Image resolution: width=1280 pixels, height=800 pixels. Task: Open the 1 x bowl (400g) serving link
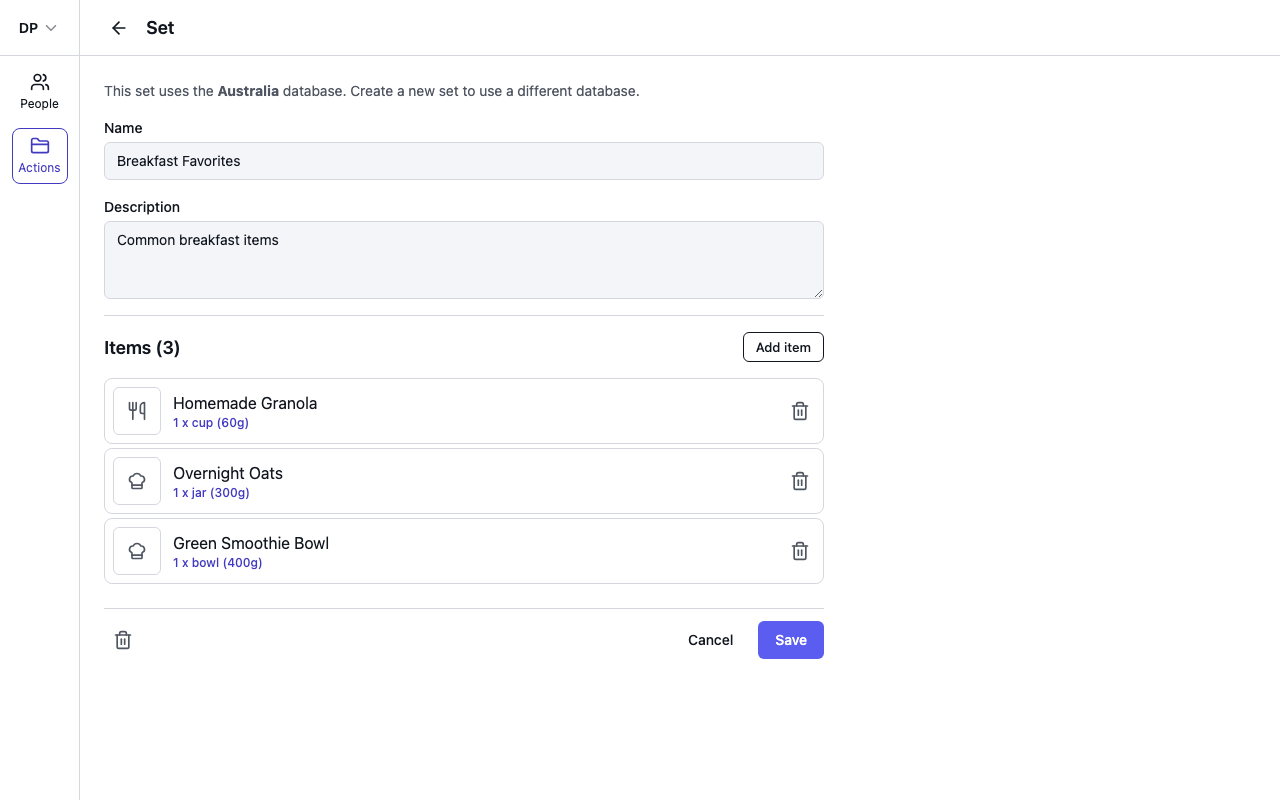(218, 563)
